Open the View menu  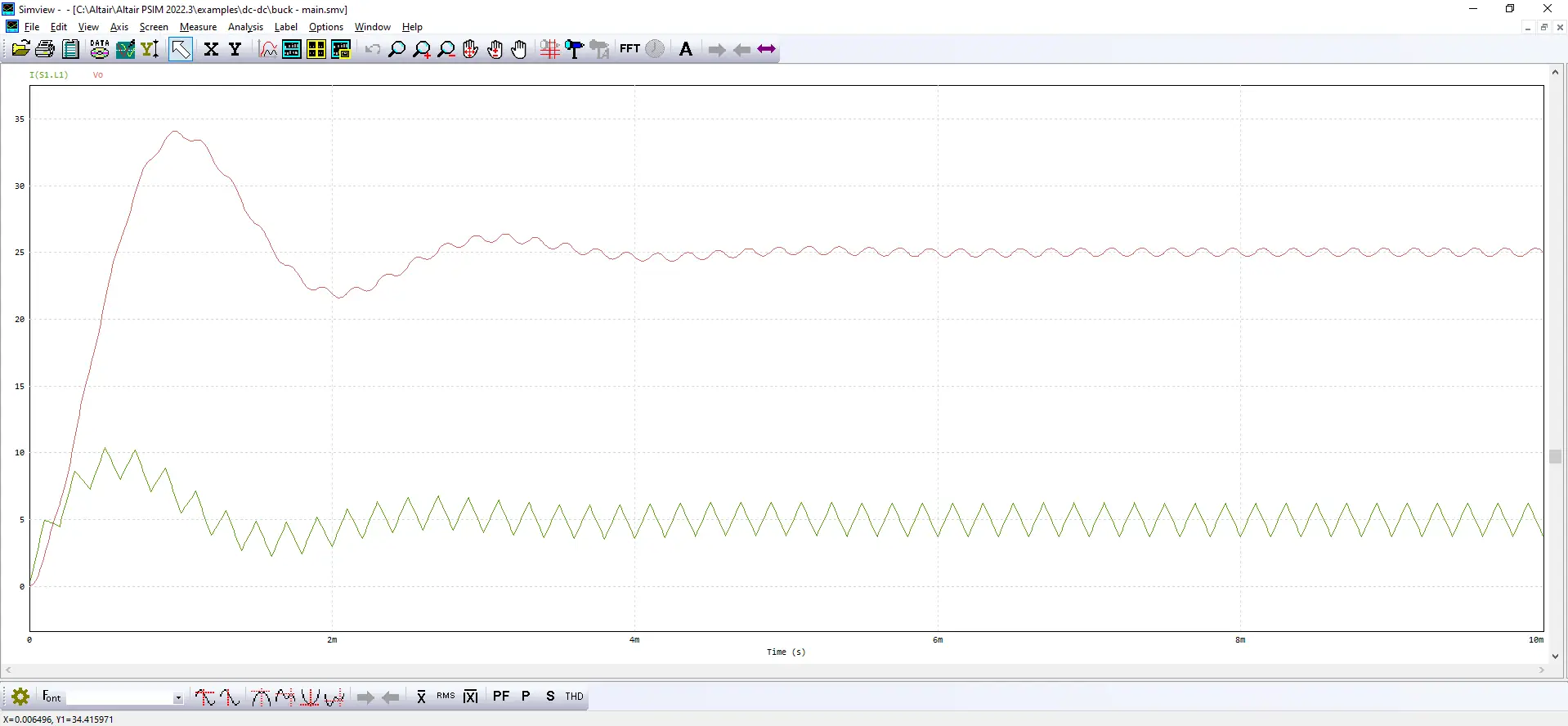pos(88,27)
